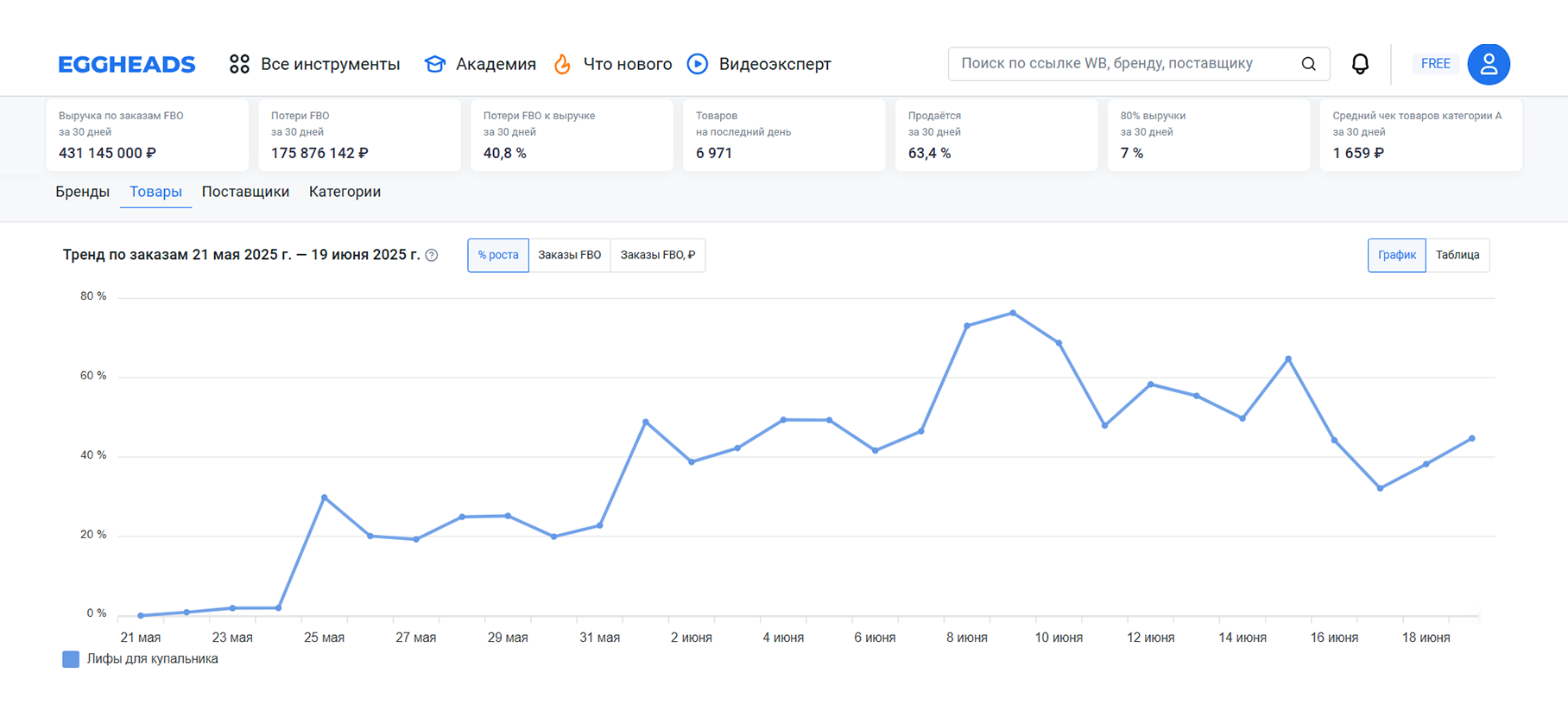Image resolution: width=1568 pixels, height=724 pixels.
Task: Click the 431 145 000 ₽ value
Action: click(x=107, y=153)
